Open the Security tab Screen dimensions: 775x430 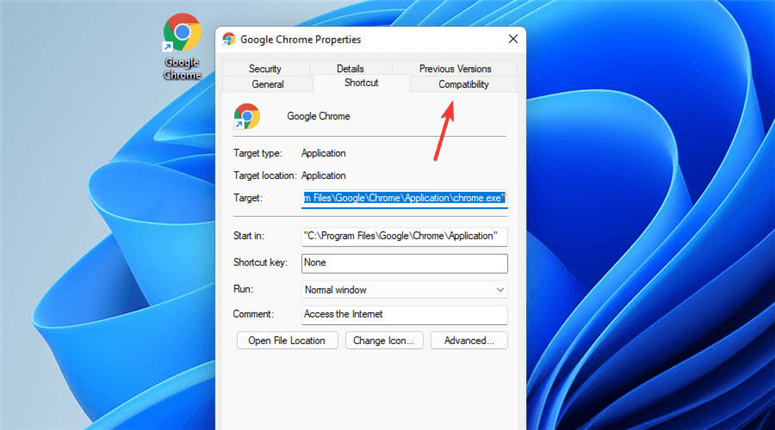tap(265, 68)
